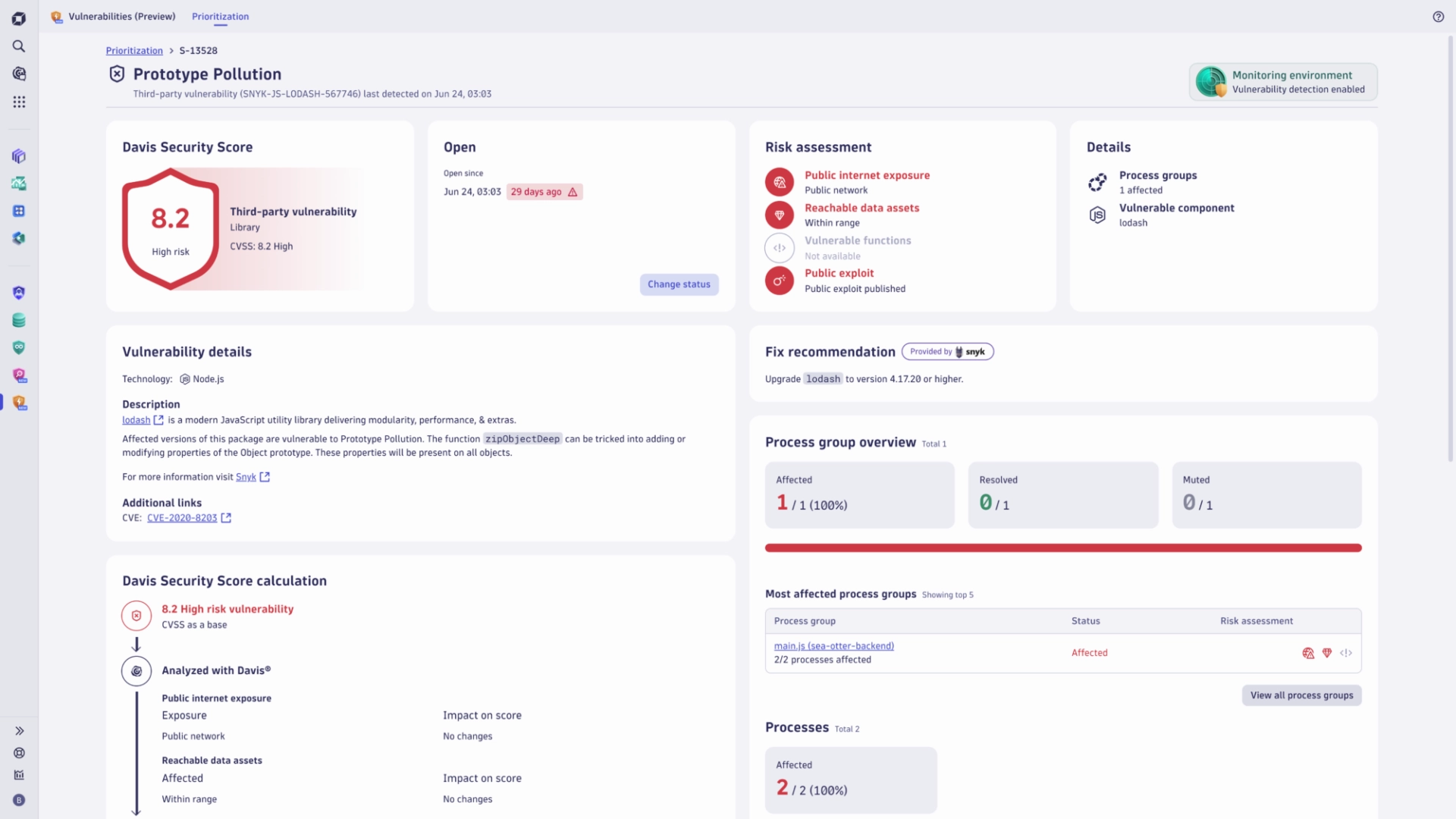Image resolution: width=1456 pixels, height=819 pixels.
Task: Expand the process group overview resolved section
Action: [x=1063, y=494]
